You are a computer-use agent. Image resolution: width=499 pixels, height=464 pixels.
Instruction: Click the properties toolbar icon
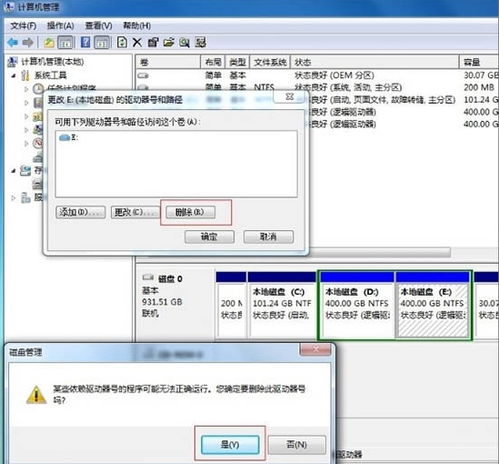tap(153, 42)
